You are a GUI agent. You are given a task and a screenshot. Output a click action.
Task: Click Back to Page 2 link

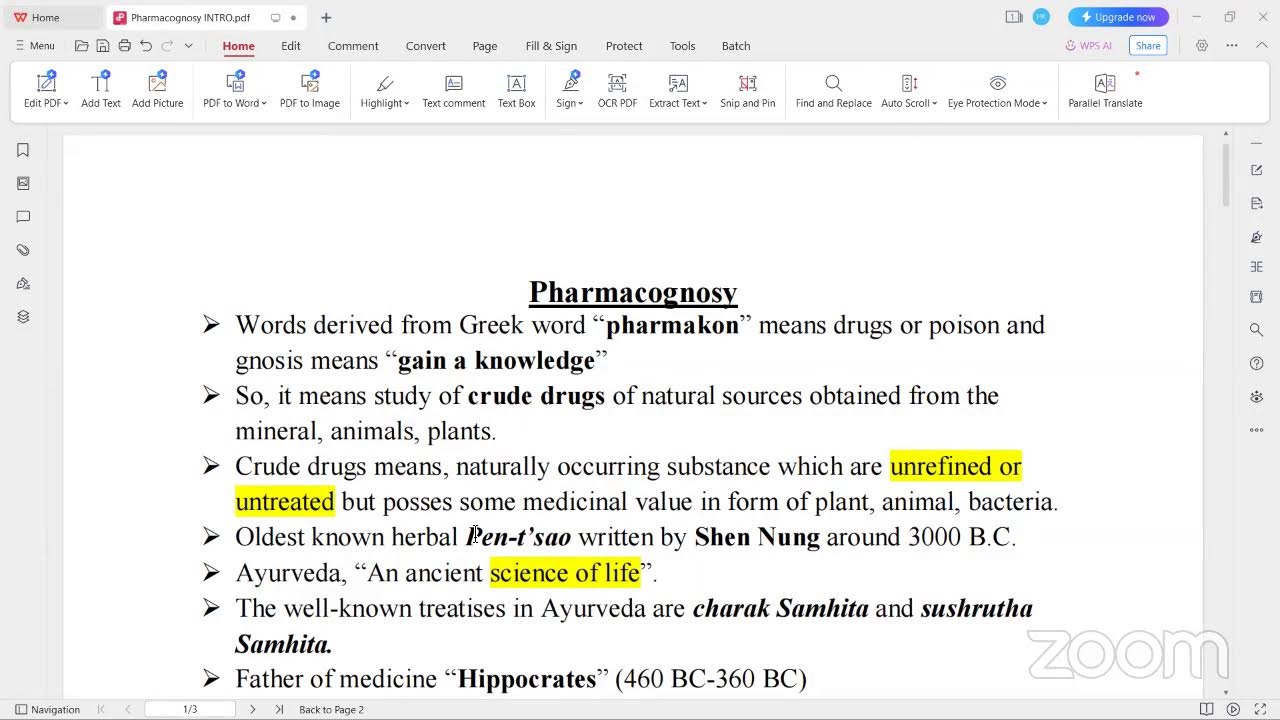point(331,709)
